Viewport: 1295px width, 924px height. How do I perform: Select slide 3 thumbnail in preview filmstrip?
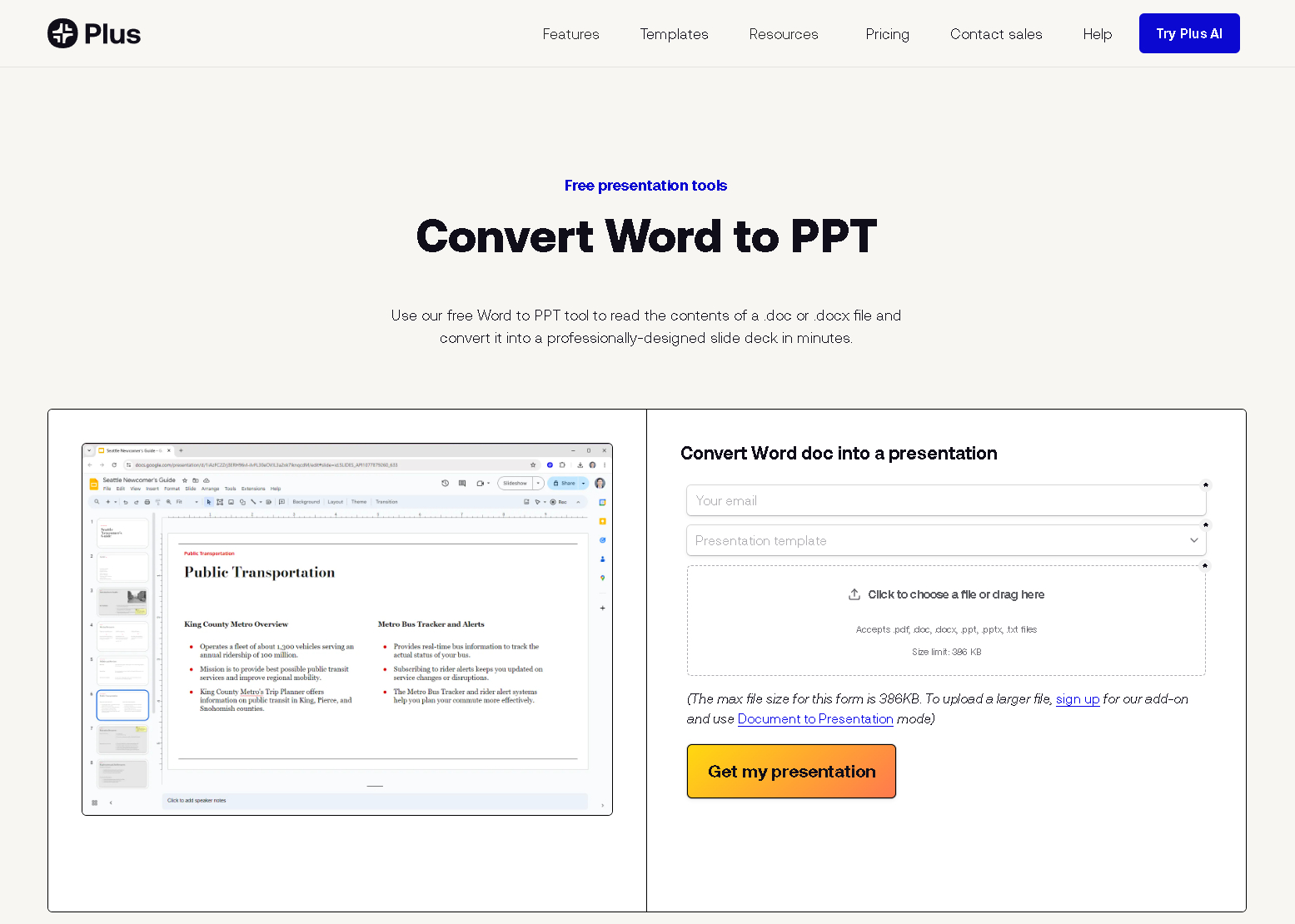[122, 601]
